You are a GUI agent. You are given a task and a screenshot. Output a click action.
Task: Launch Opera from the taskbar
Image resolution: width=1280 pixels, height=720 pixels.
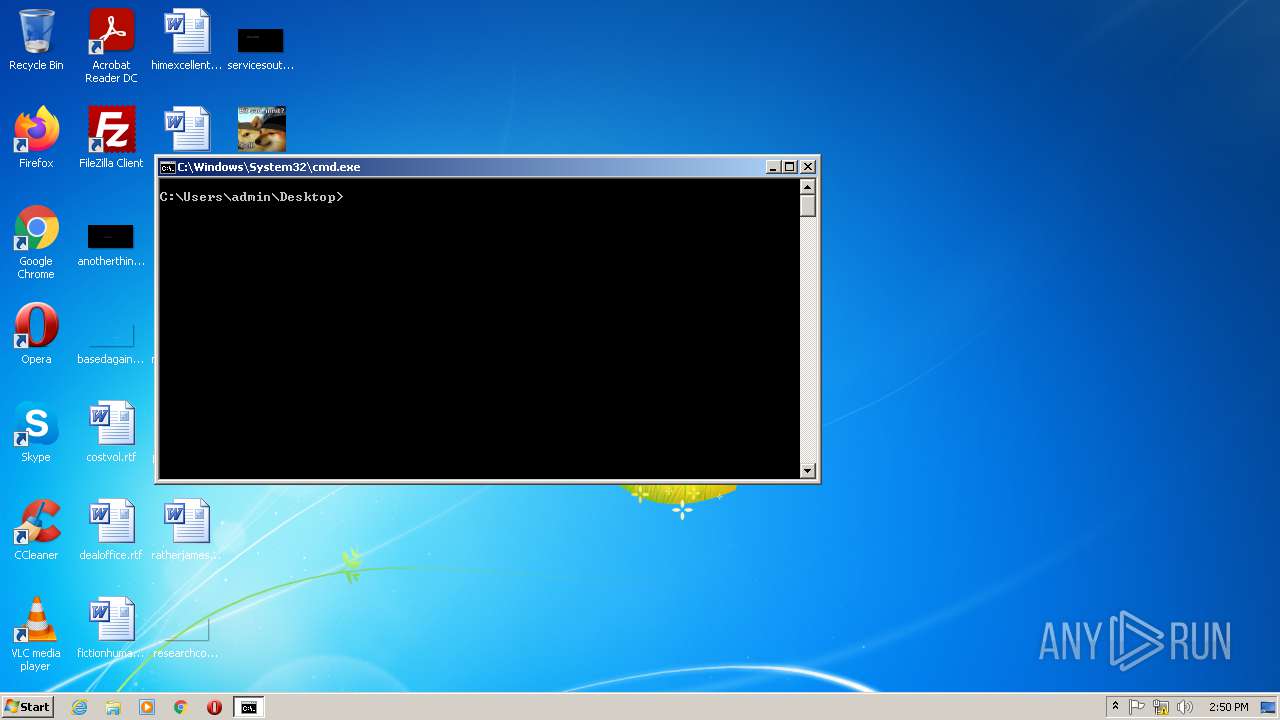point(214,707)
